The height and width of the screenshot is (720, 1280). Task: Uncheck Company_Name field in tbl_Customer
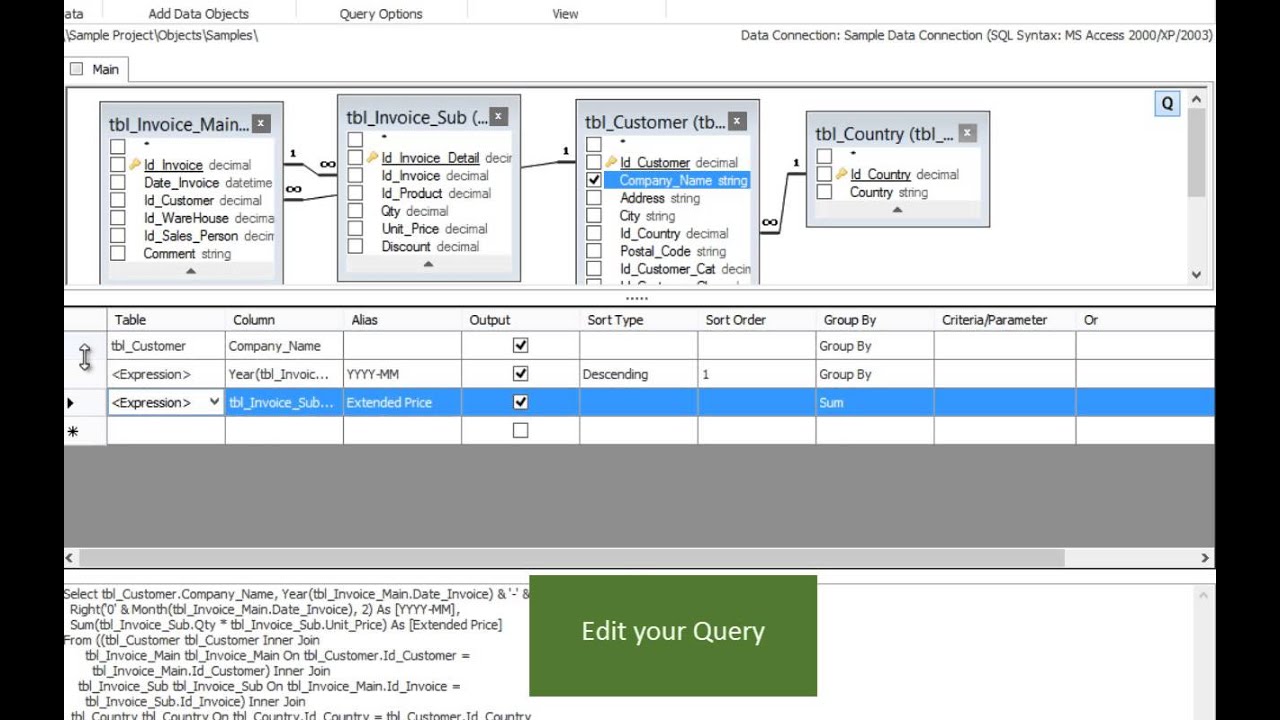point(594,180)
